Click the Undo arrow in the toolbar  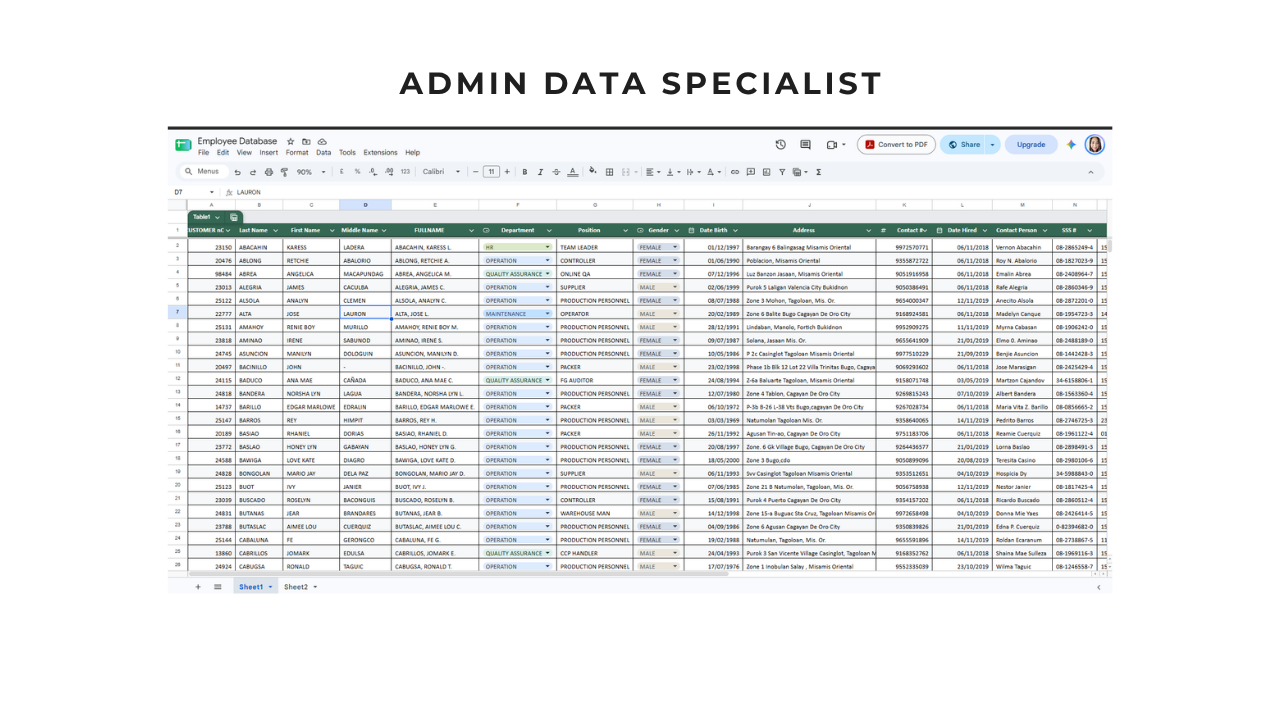pos(238,172)
